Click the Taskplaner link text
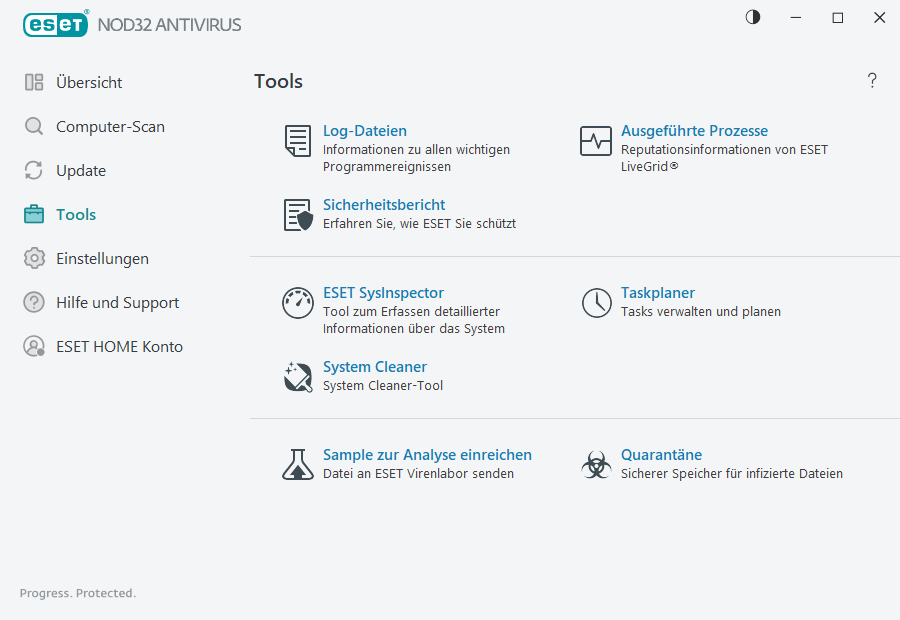 click(x=658, y=292)
